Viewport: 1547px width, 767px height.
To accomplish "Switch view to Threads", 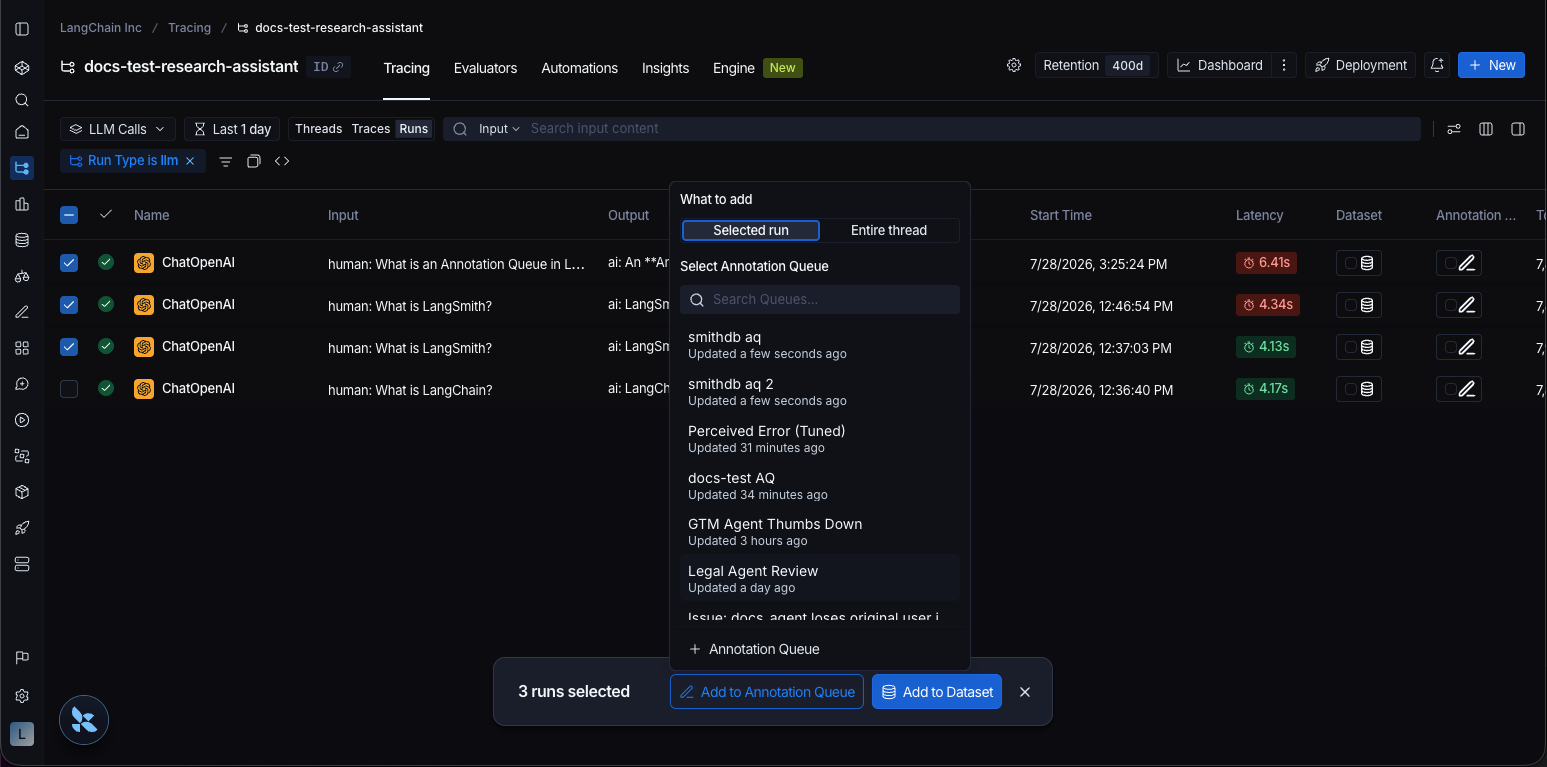I will click(319, 129).
